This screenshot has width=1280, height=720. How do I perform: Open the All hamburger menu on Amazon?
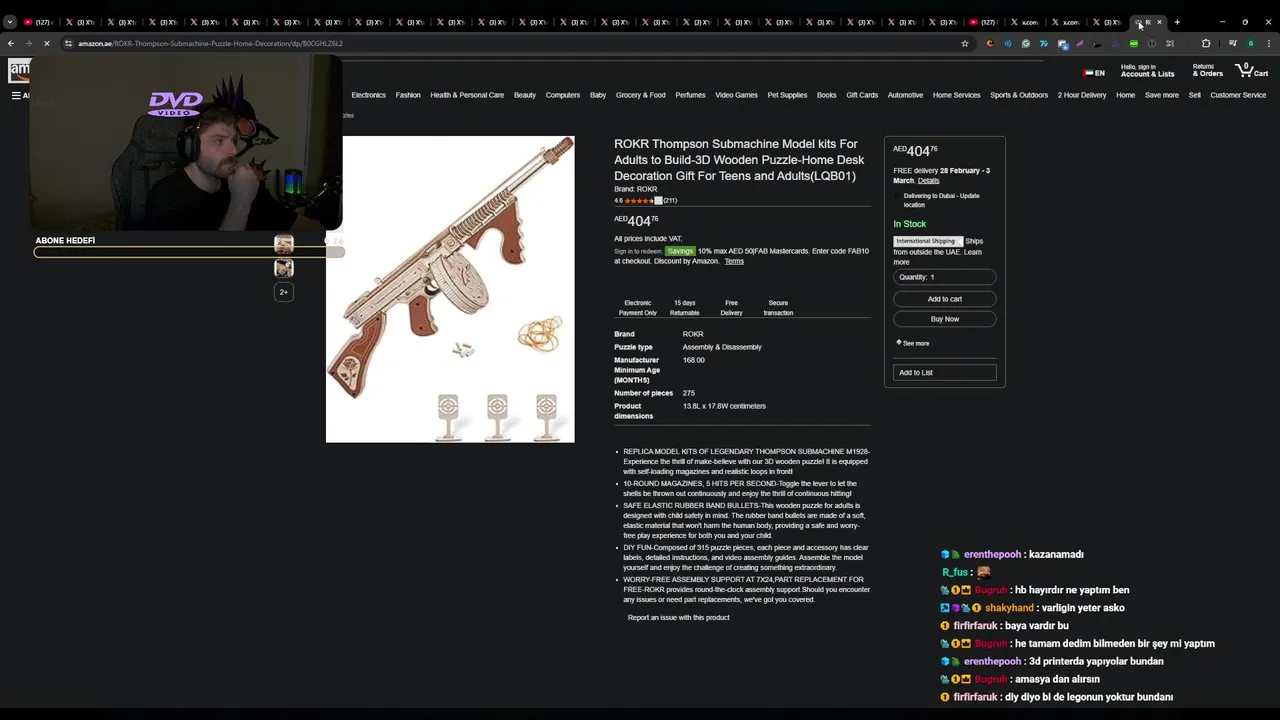click(x=20, y=95)
